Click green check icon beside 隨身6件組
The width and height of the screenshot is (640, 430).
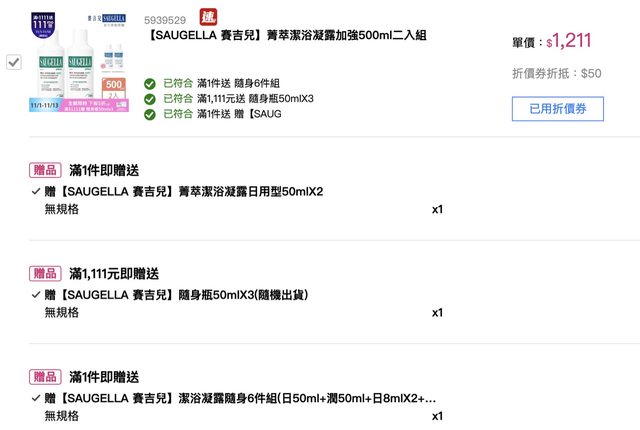[150, 84]
